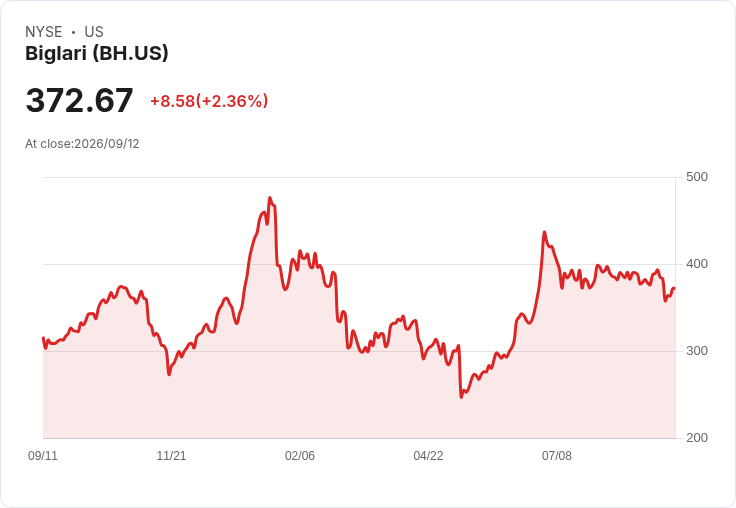Click the +8.58(+2.36%) change value
The height and width of the screenshot is (508, 736).
pyautogui.click(x=209, y=101)
